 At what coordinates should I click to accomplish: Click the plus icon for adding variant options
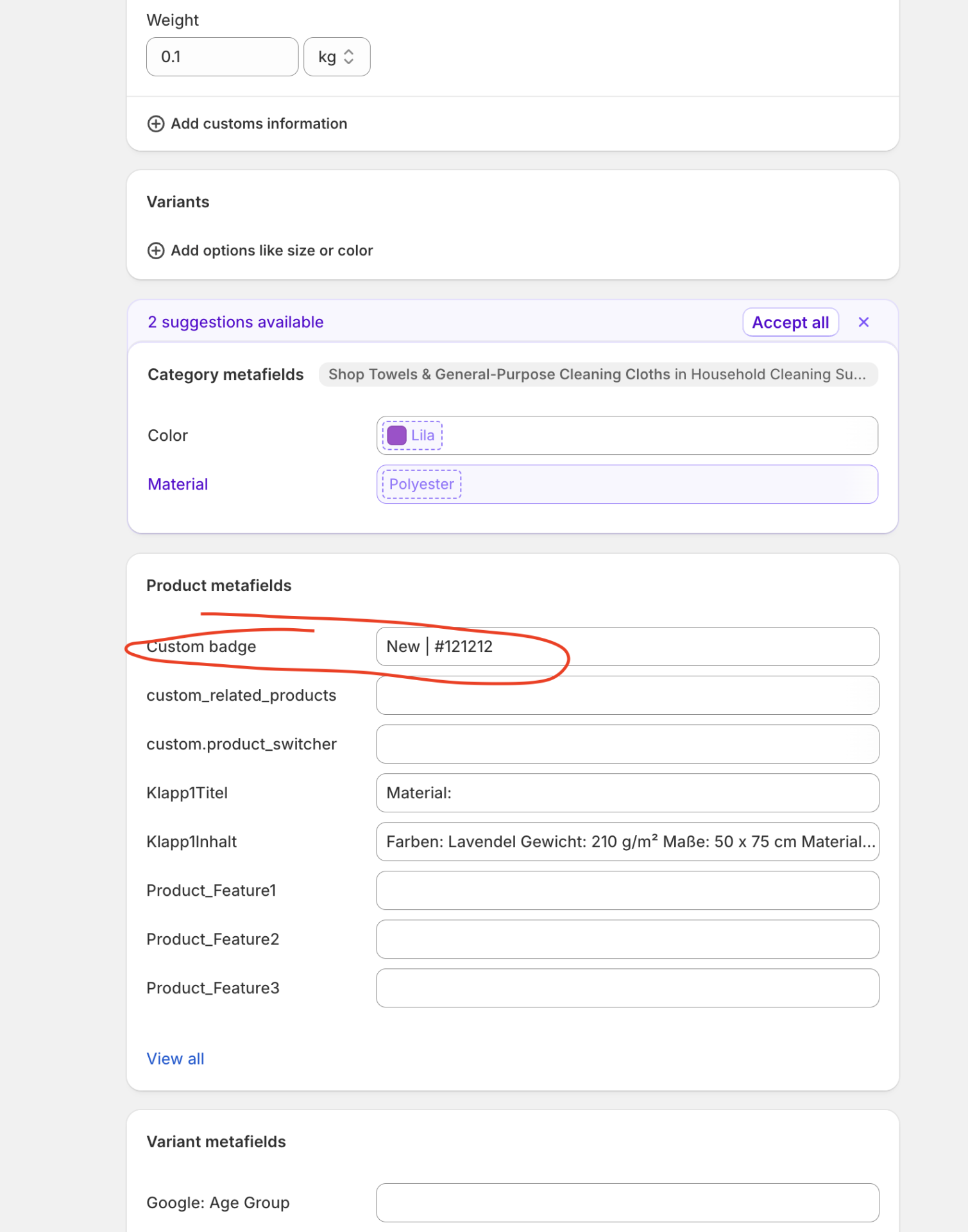tap(156, 251)
